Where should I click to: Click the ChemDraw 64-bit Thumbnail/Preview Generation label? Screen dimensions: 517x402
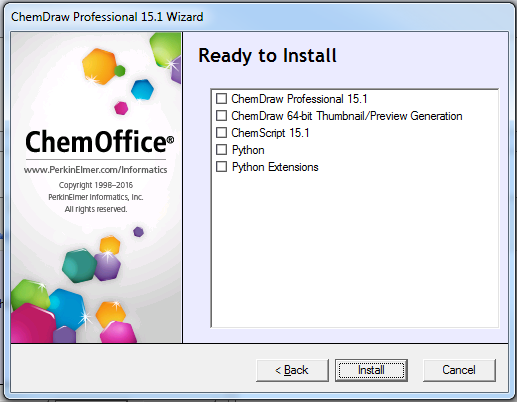(347, 116)
